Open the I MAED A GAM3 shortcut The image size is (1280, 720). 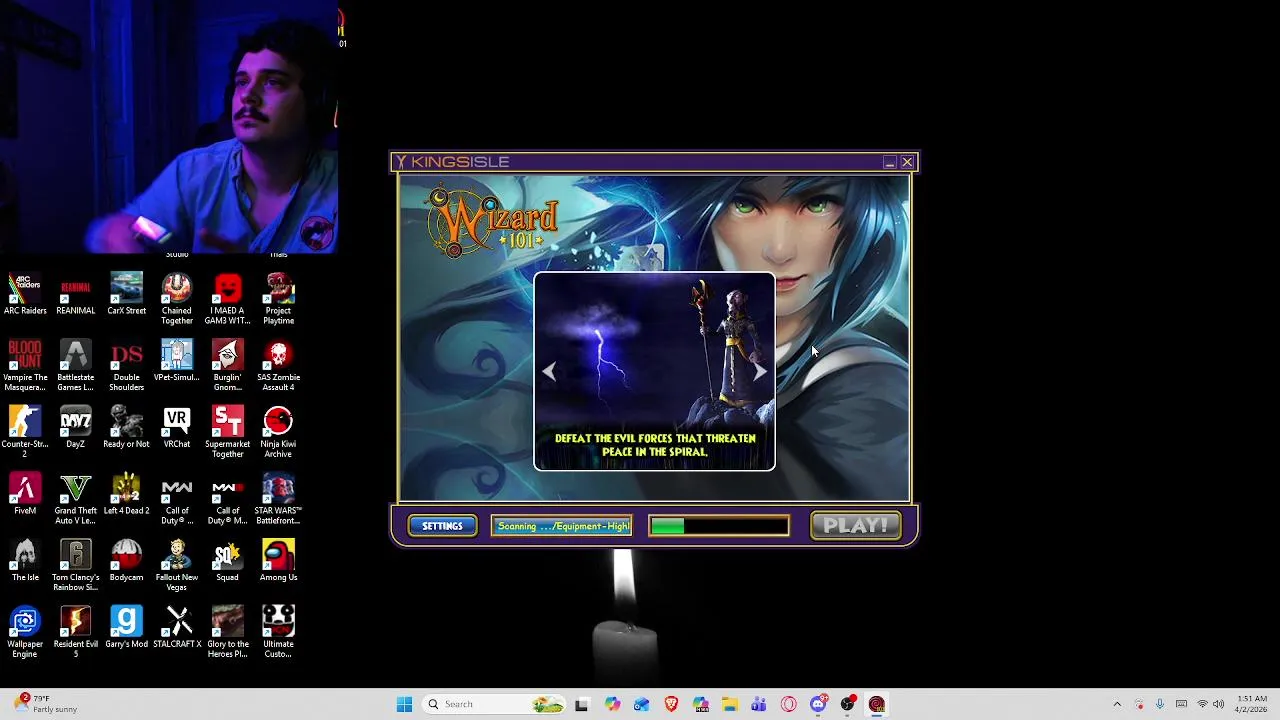click(227, 299)
